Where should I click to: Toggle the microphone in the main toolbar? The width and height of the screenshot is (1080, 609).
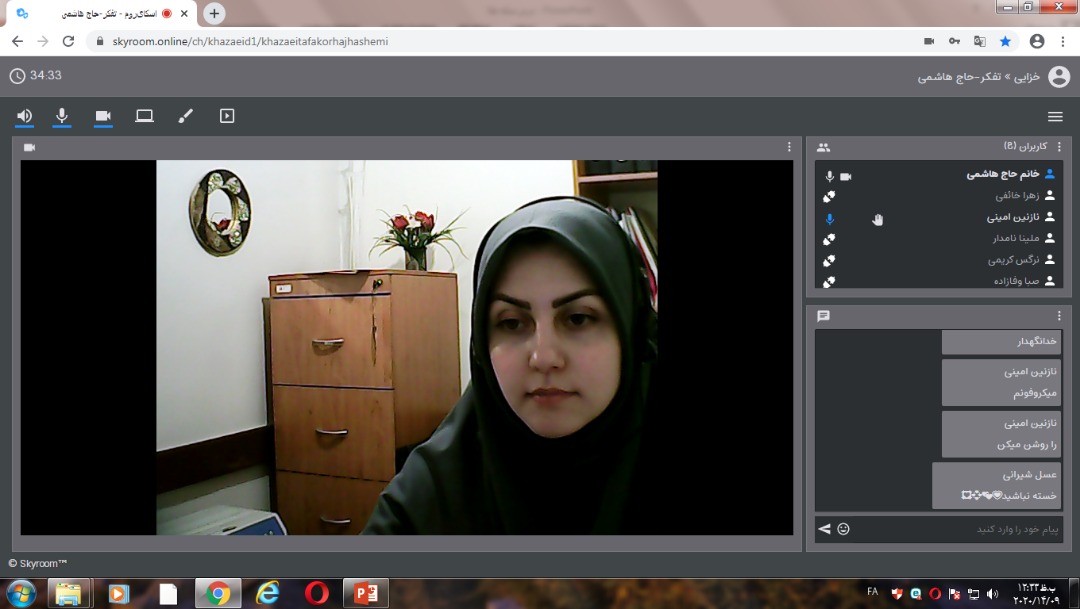click(62, 116)
